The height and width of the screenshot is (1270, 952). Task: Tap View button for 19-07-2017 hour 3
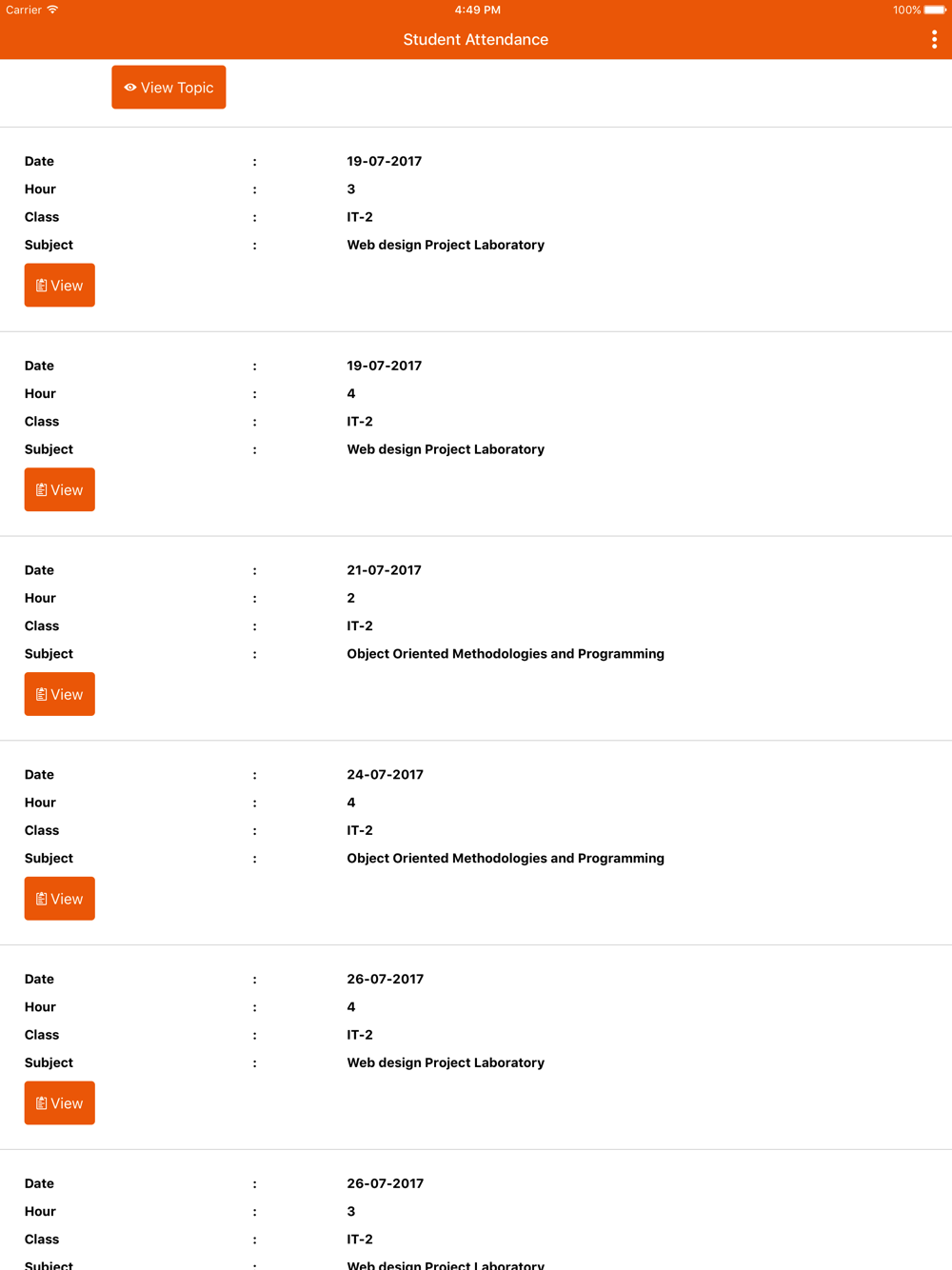pos(59,285)
